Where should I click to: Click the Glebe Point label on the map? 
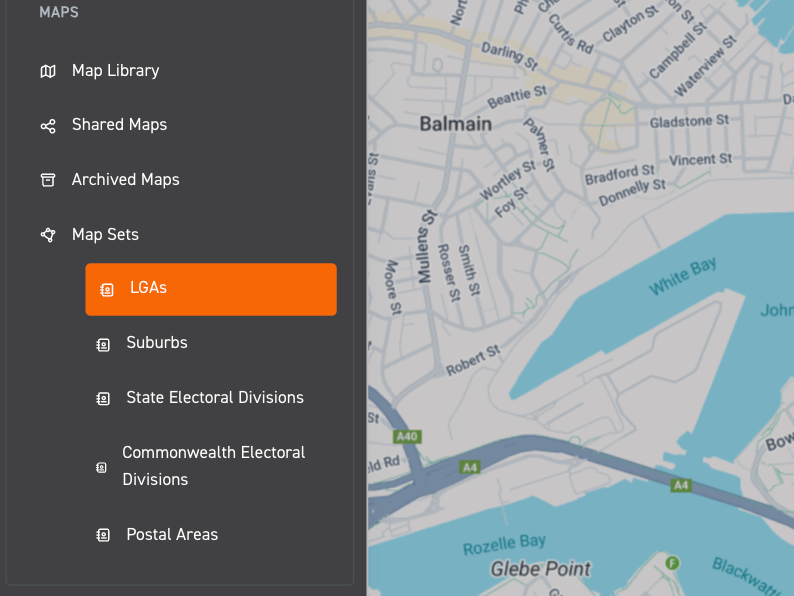540,569
